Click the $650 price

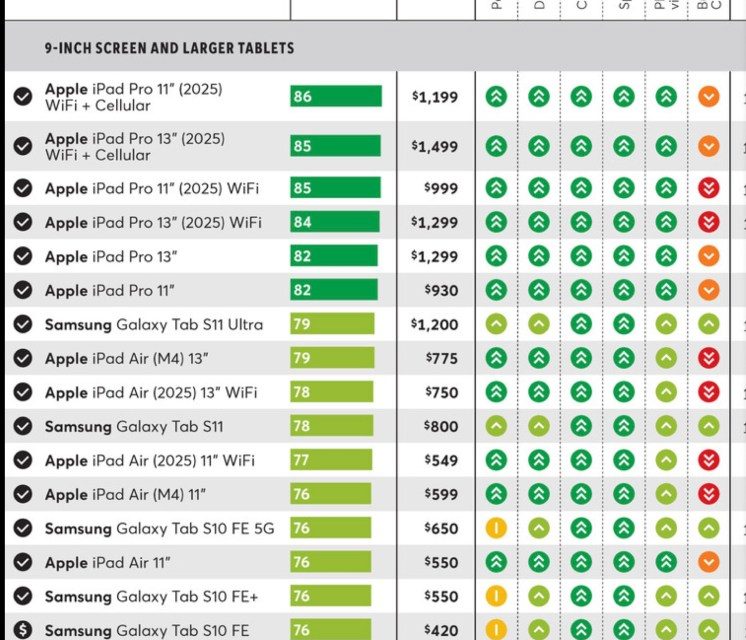[441, 528]
